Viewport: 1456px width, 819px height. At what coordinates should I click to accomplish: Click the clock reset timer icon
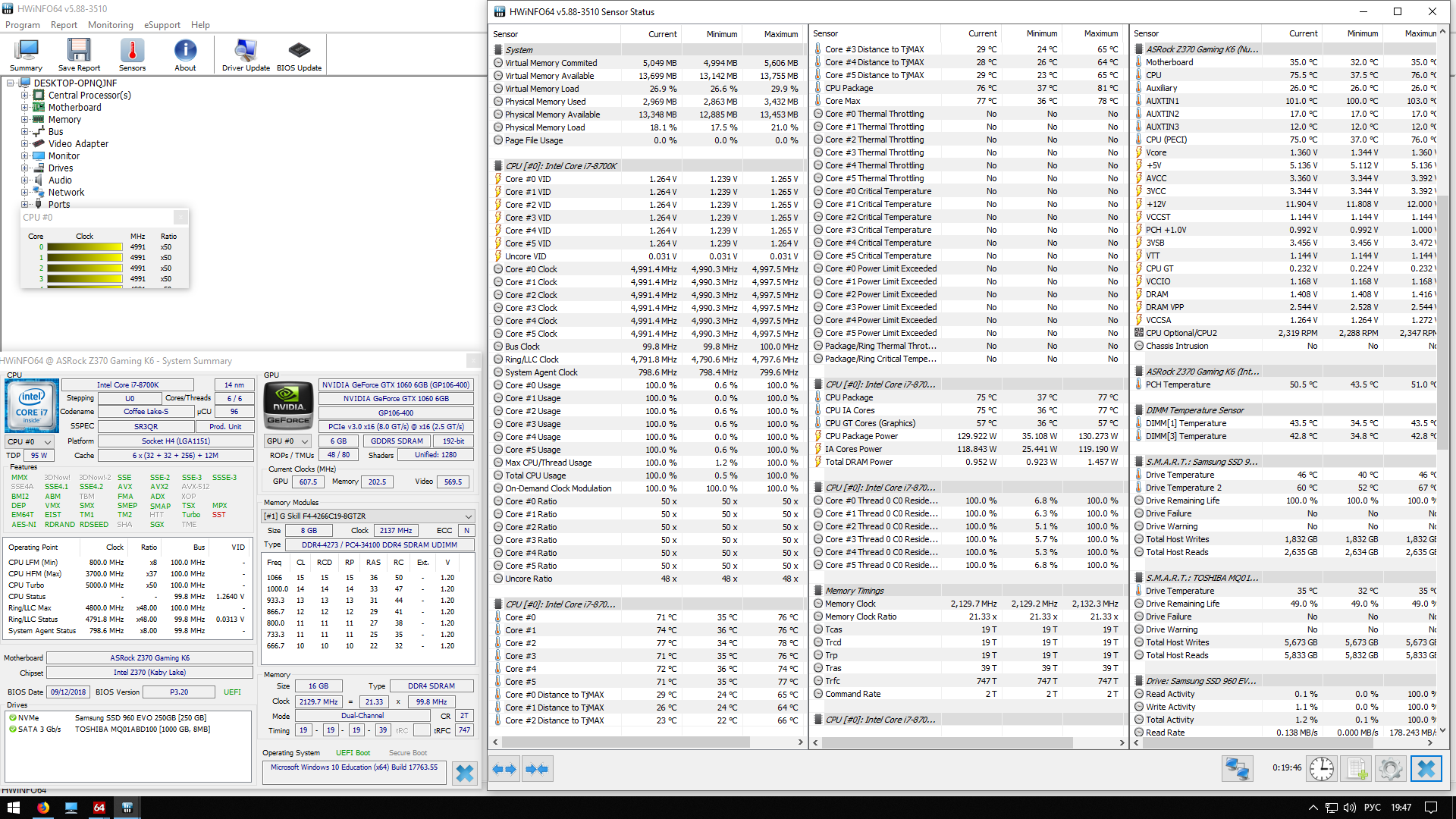[1322, 769]
